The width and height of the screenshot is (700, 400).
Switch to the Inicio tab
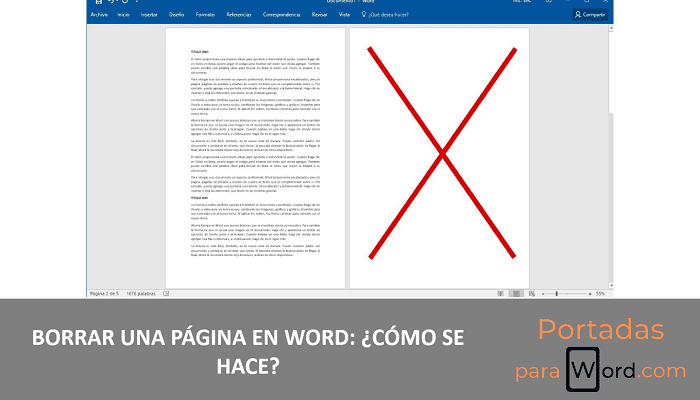point(123,15)
